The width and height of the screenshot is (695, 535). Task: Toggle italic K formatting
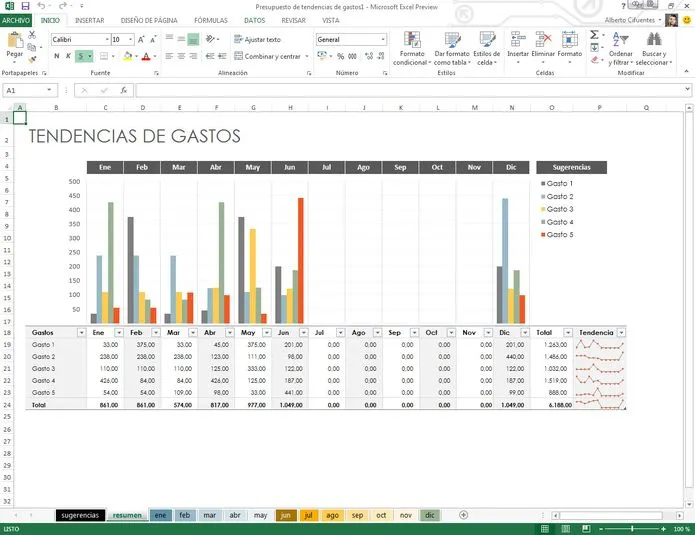(68, 56)
